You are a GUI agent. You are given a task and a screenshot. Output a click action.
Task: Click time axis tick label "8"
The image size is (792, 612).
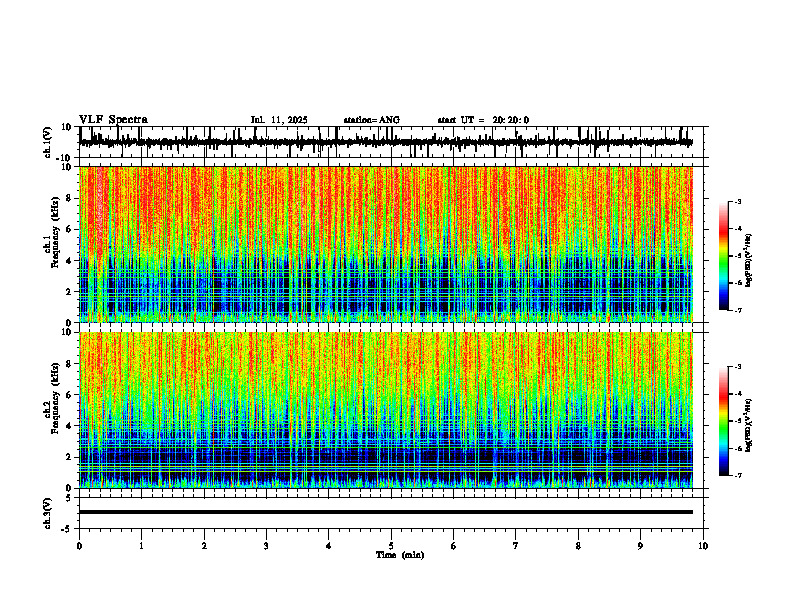(578, 546)
